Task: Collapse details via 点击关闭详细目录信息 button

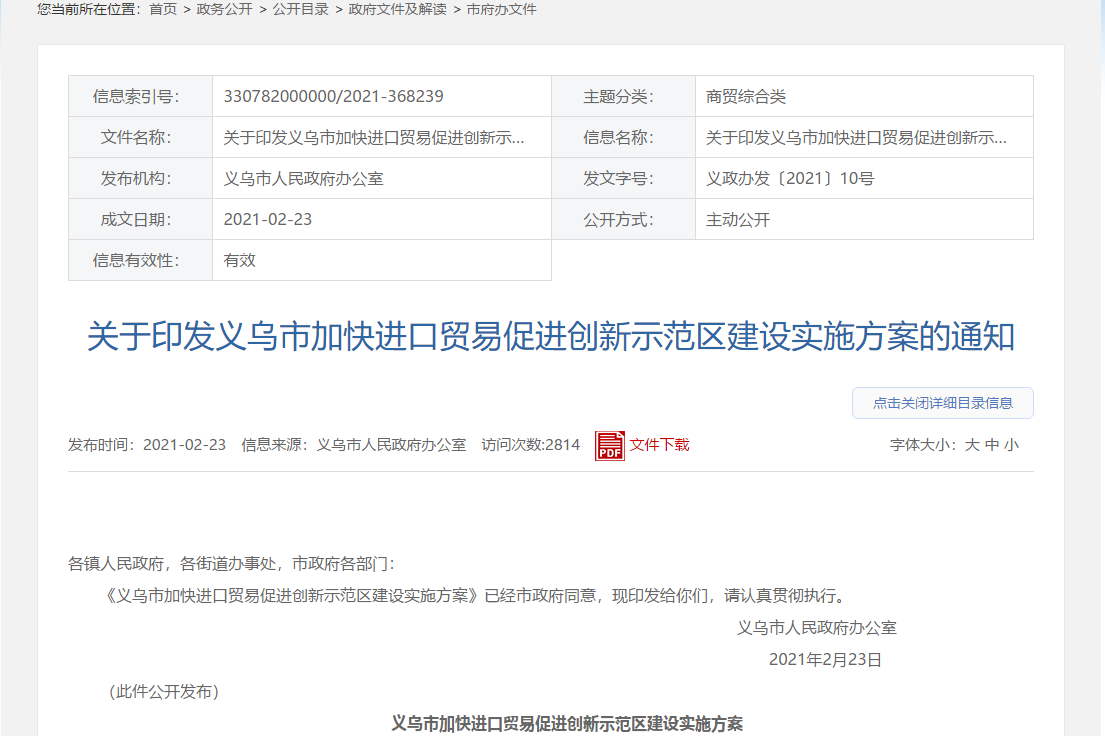Action: click(942, 403)
